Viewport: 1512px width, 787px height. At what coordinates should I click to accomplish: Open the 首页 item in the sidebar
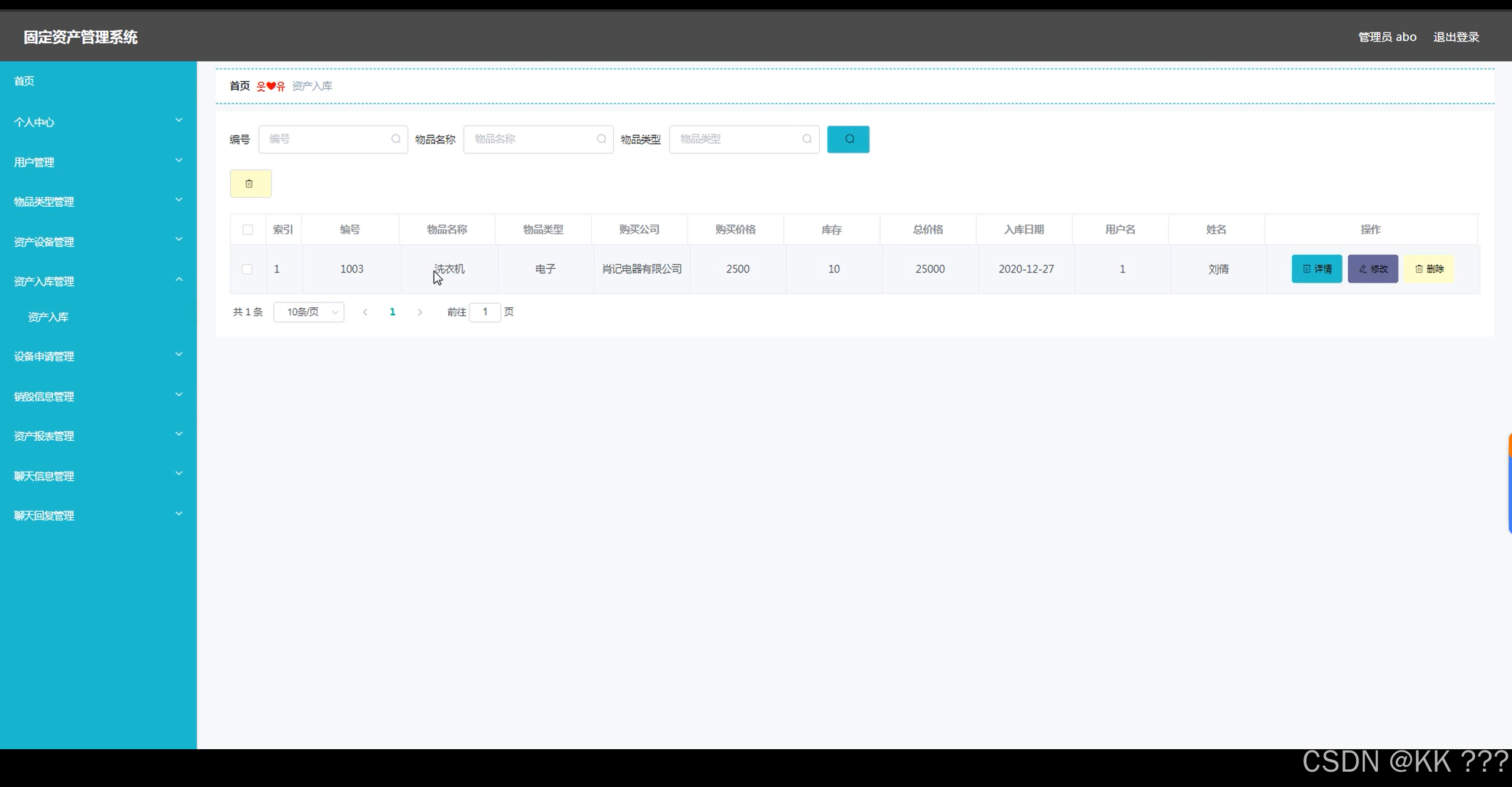coord(24,81)
